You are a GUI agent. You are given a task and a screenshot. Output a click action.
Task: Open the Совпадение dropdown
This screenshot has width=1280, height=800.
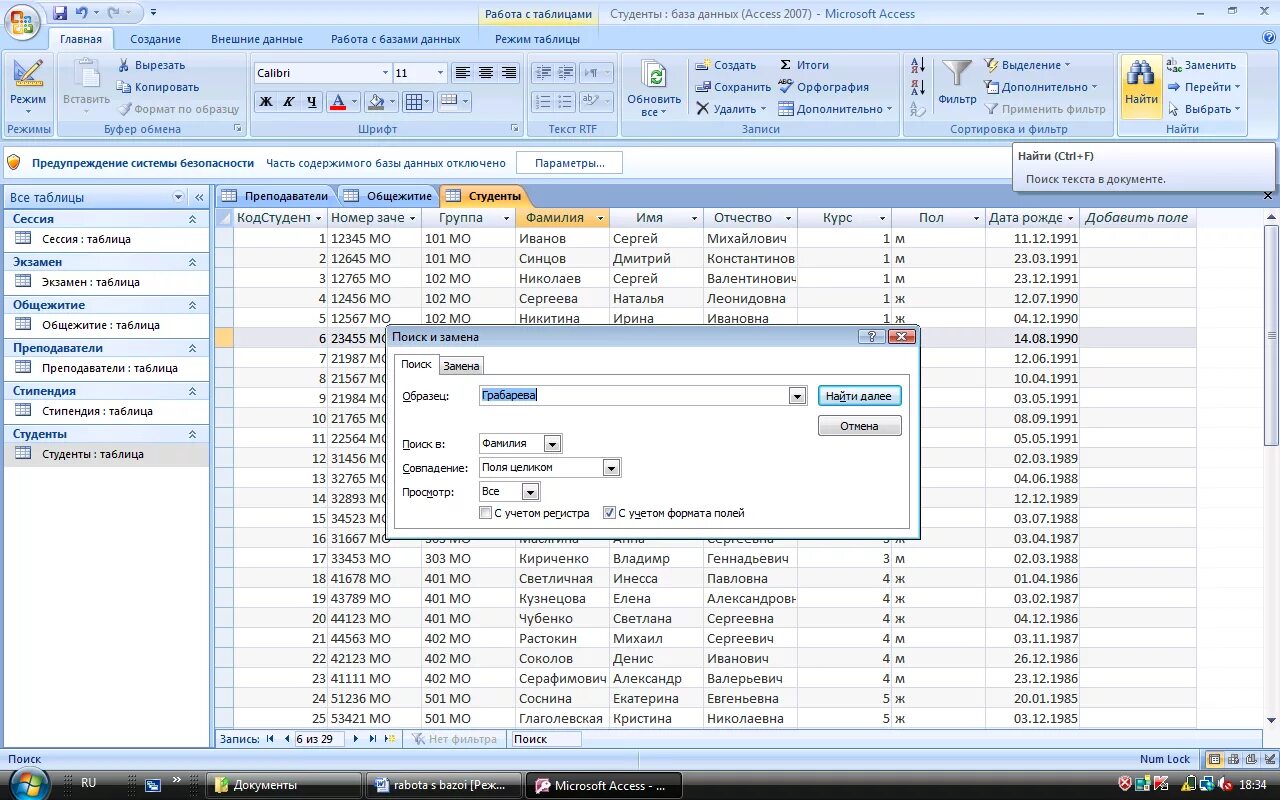[611, 468]
